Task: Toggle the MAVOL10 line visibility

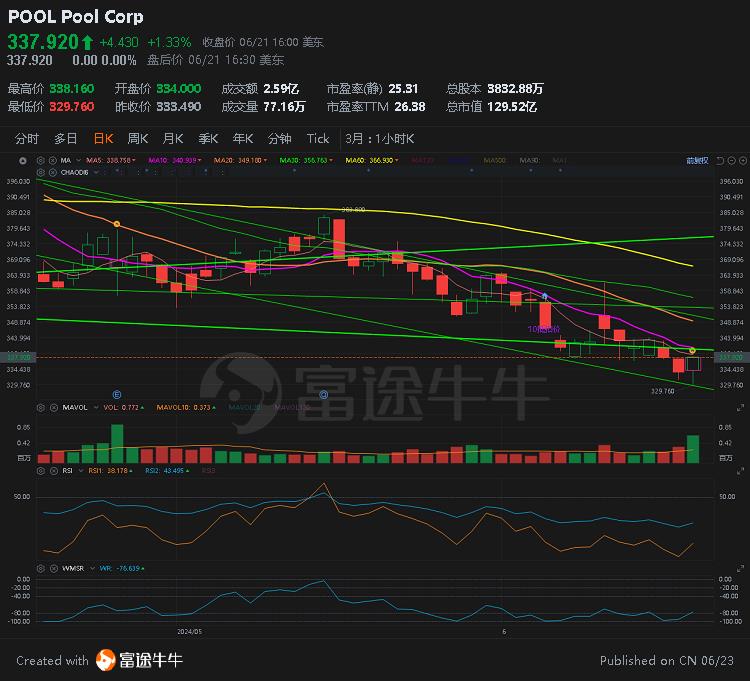Action: [186, 407]
